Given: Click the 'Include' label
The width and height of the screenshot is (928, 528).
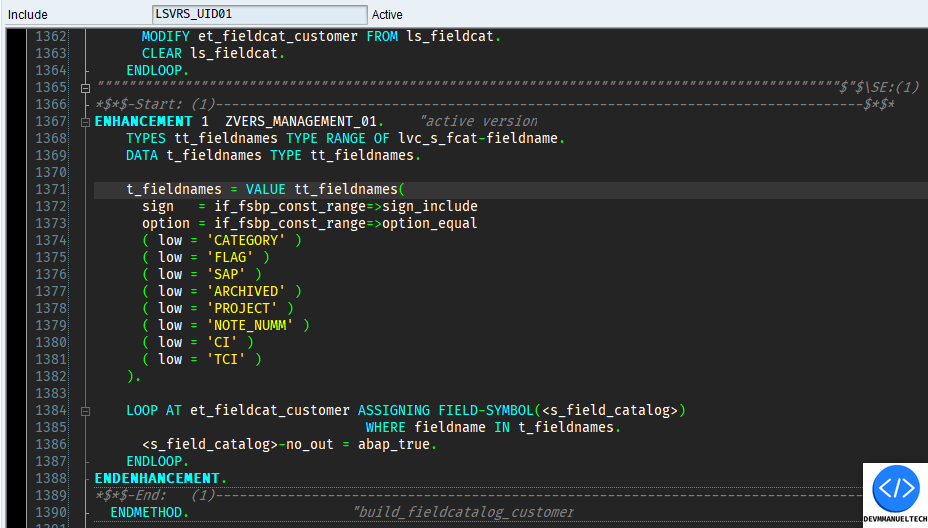Looking at the screenshot, I should (x=28, y=15).
